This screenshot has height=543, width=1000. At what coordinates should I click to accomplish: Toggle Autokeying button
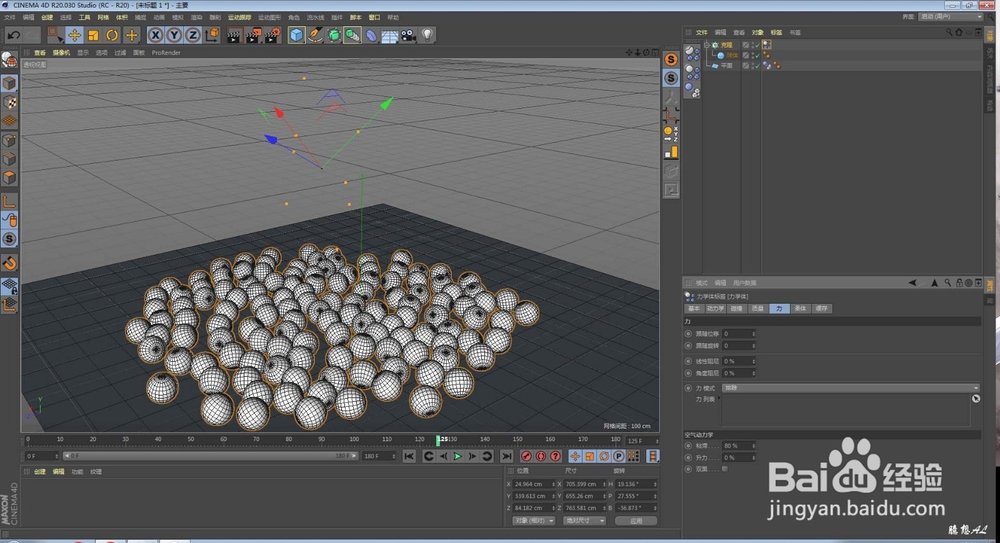pyautogui.click(x=541, y=456)
